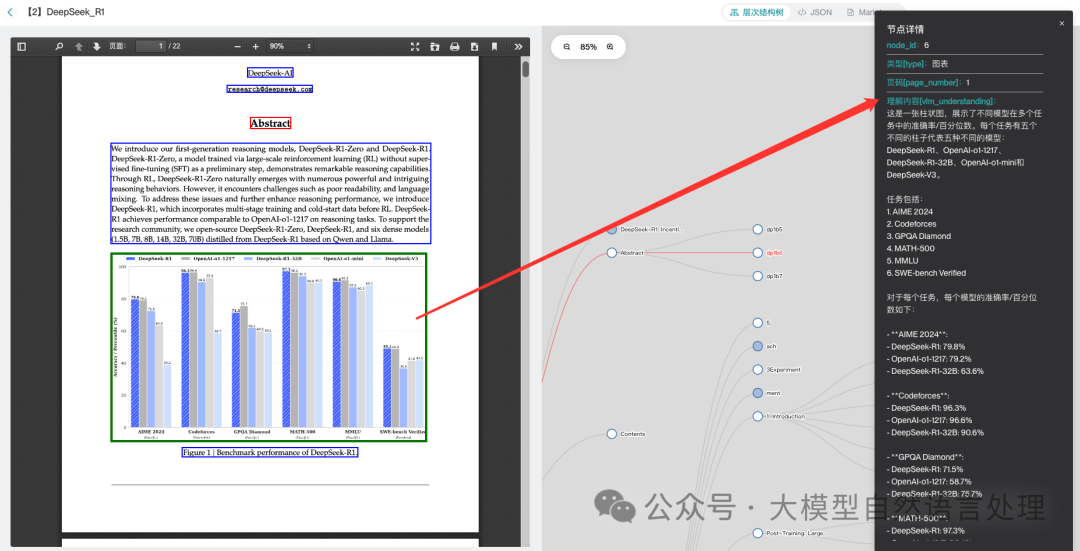Image resolution: width=1080 pixels, height=551 pixels.
Task: Print the PDF document
Action: coord(455,47)
